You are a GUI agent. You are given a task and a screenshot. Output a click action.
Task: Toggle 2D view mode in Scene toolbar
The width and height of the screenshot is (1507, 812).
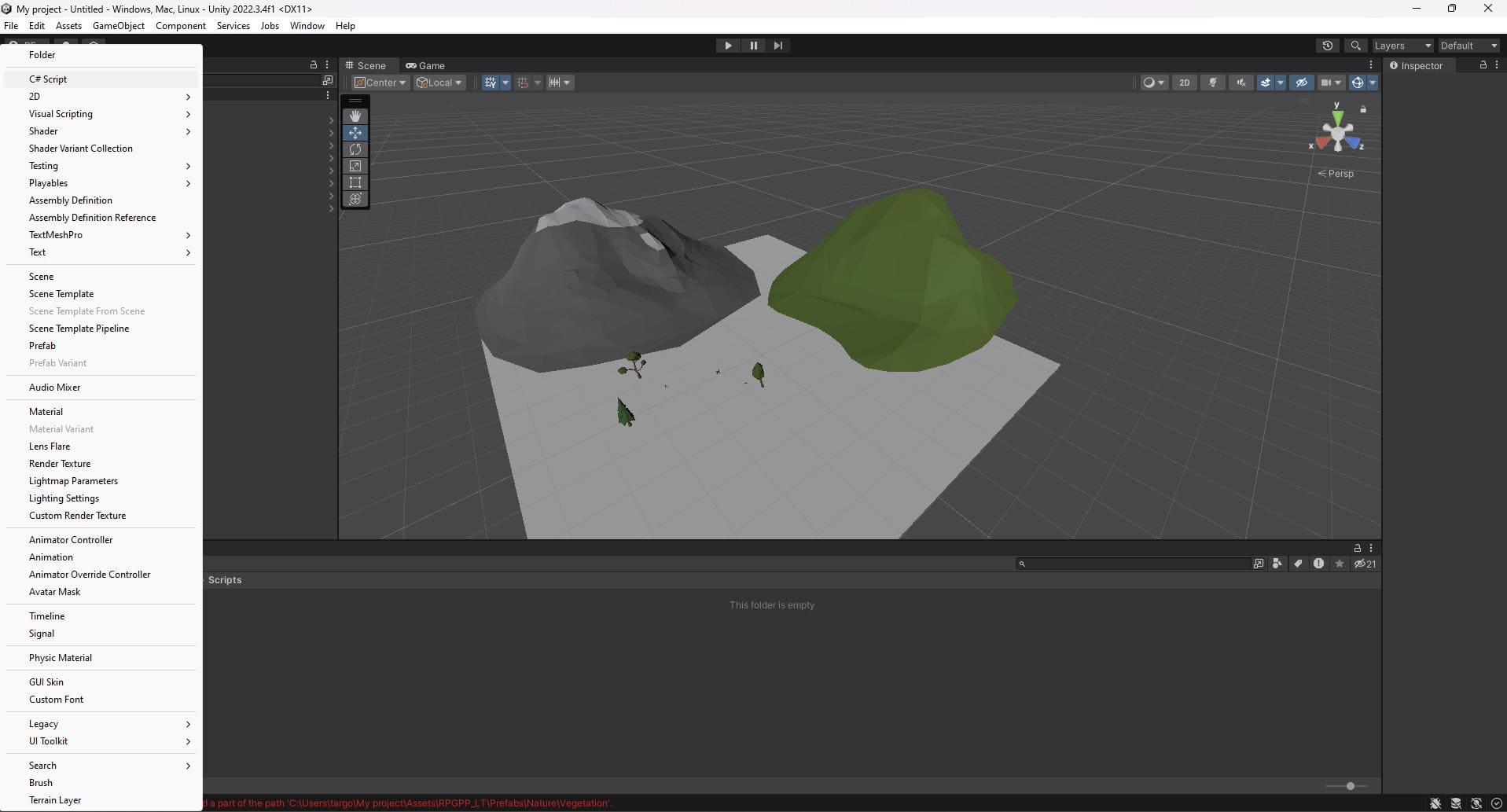[1184, 83]
